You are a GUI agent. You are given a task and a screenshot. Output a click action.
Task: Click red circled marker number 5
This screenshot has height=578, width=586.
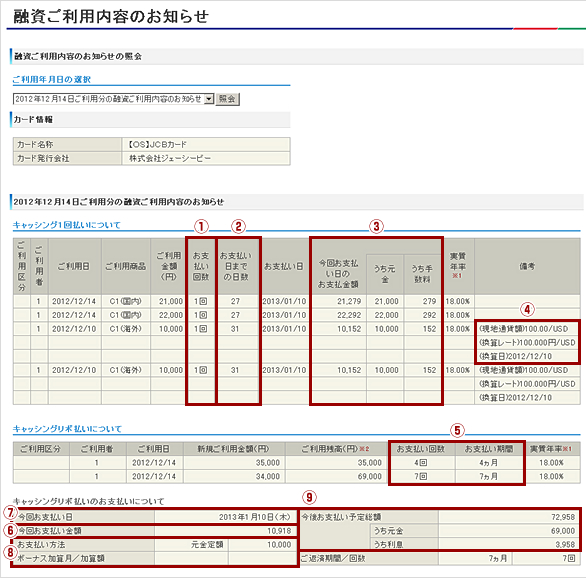pos(457,430)
